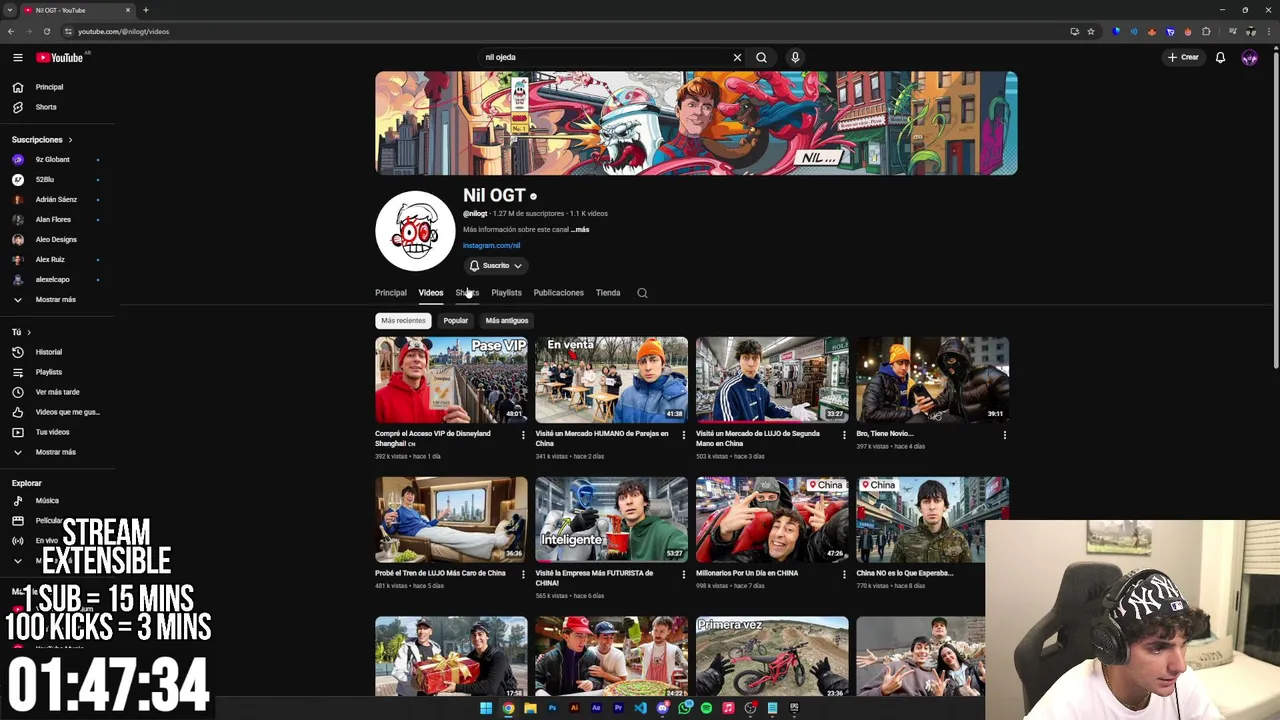
Task: Open Ver más tarde list
Action: [x=57, y=392]
